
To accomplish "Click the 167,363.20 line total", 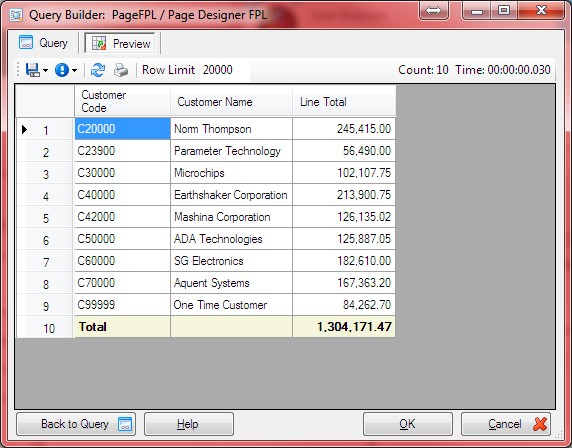I will pyautogui.click(x=344, y=283).
